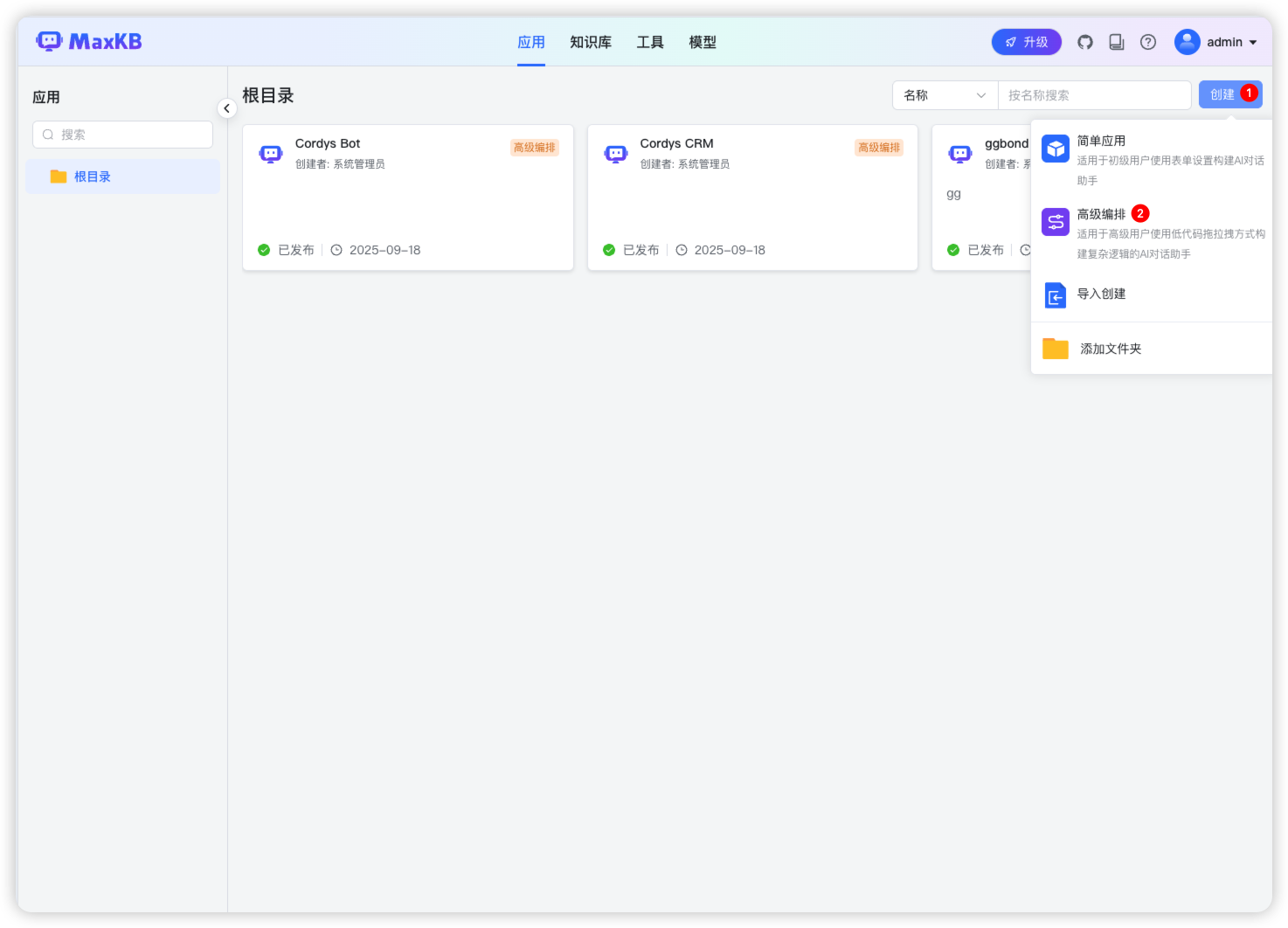Viewport: 1288px width, 928px height.
Task: Choose 高级编排 from the create menu
Action: tap(1101, 214)
